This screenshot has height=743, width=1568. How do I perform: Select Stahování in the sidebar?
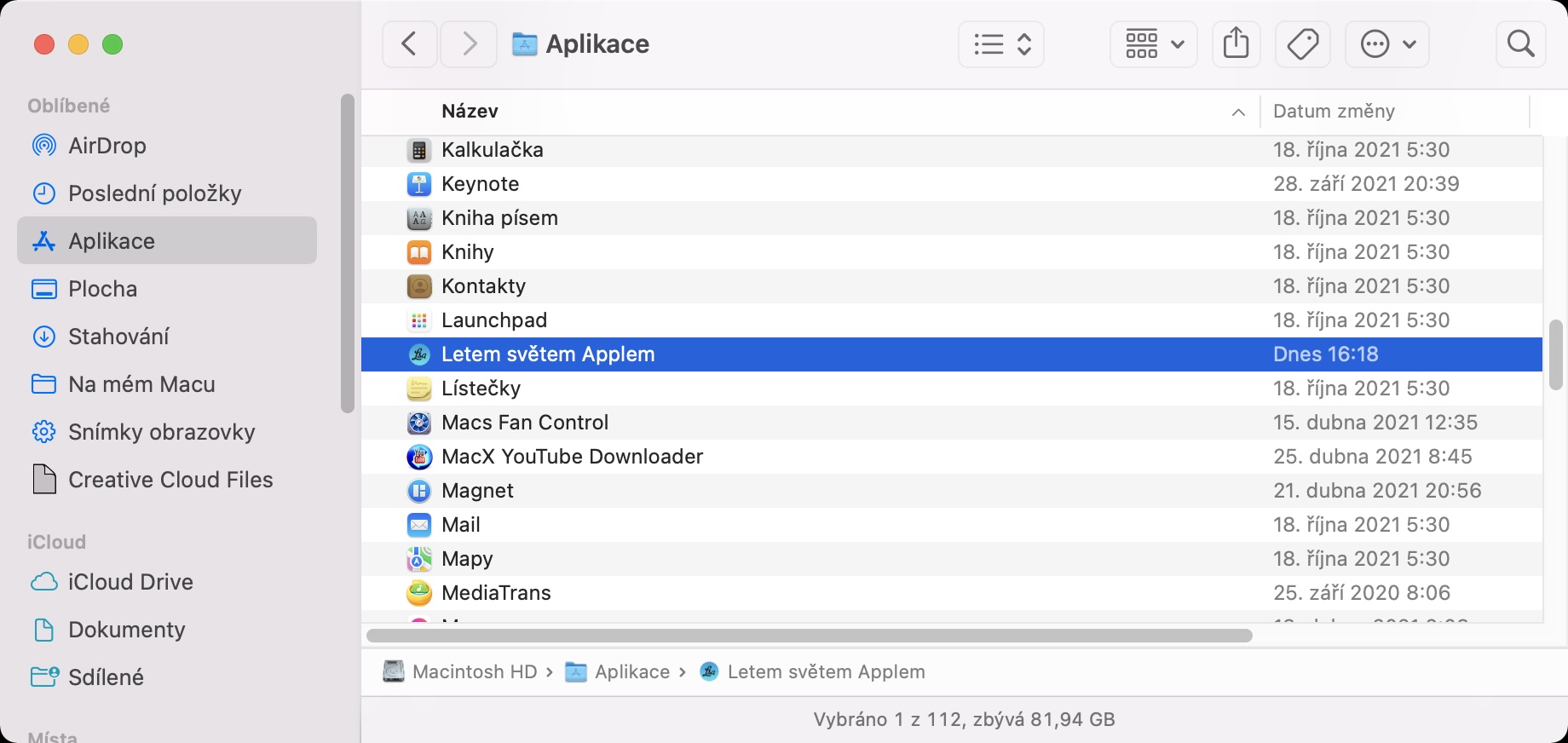(x=118, y=337)
